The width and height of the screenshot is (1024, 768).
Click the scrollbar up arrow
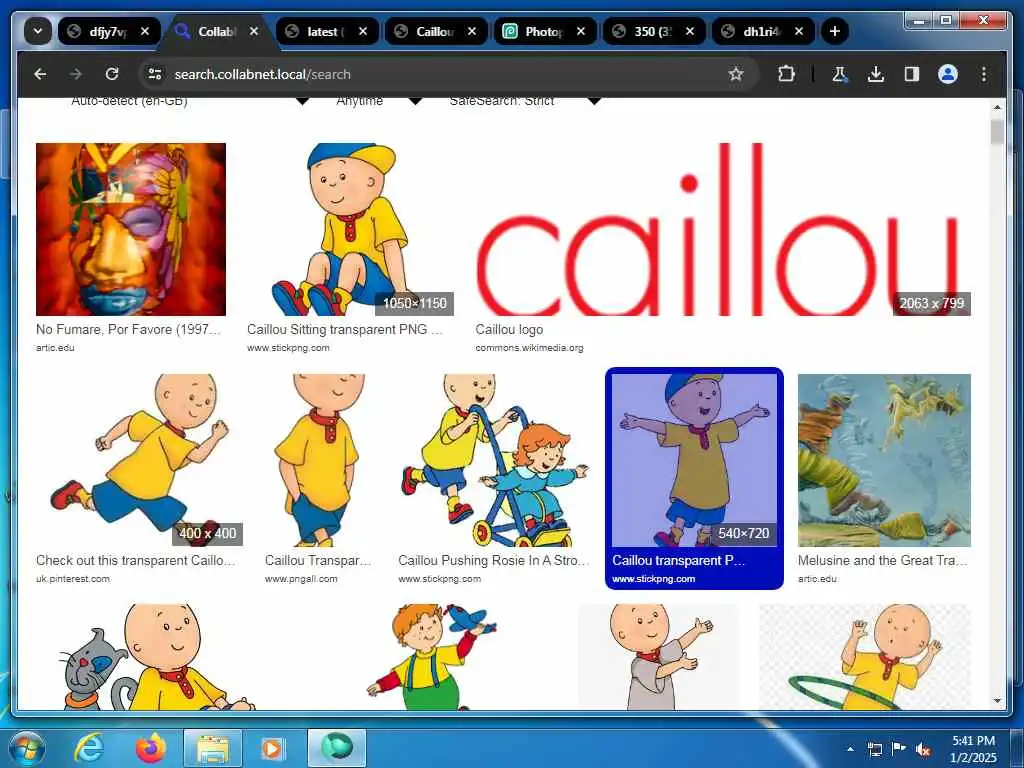(997, 106)
